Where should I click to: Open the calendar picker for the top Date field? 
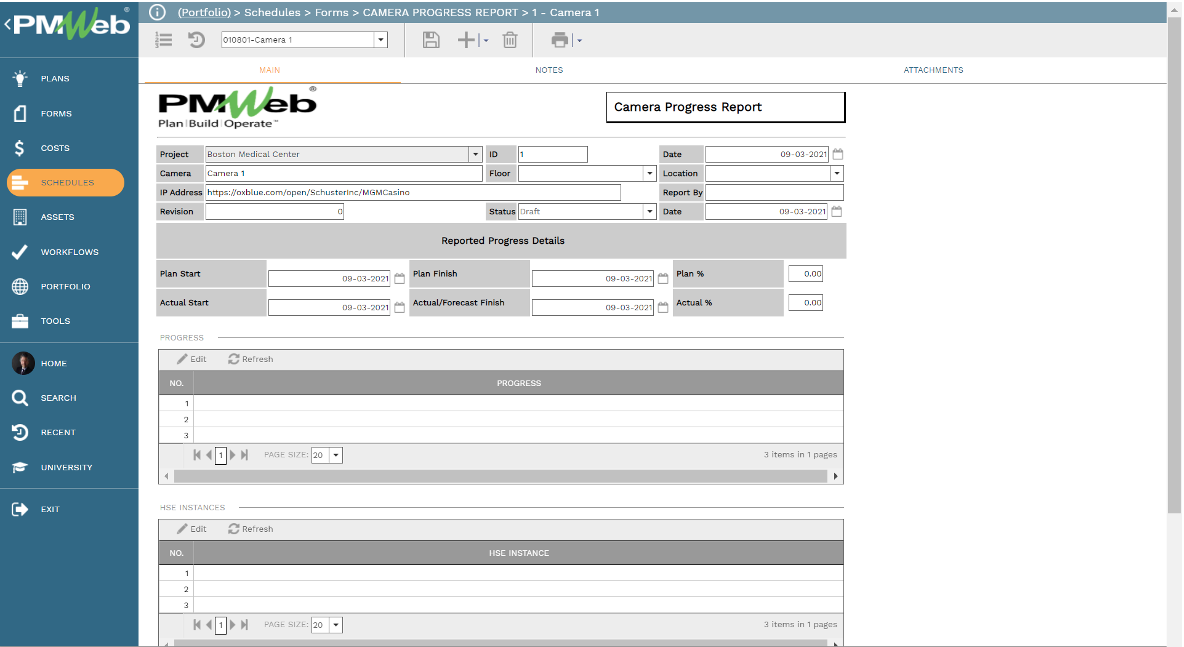pyautogui.click(x=837, y=154)
